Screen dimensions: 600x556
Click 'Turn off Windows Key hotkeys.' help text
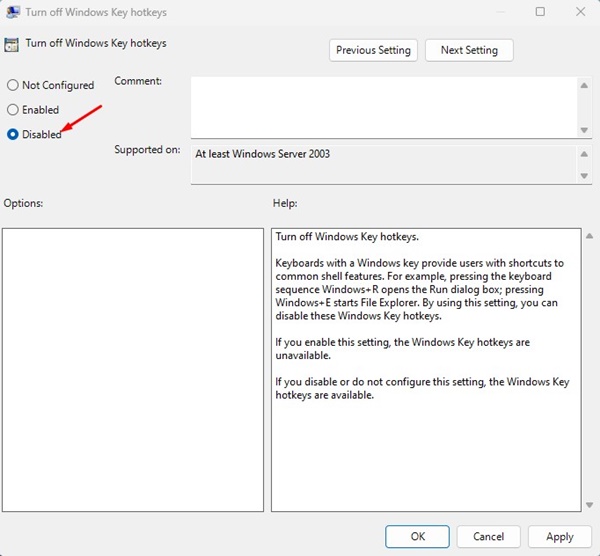click(347, 236)
